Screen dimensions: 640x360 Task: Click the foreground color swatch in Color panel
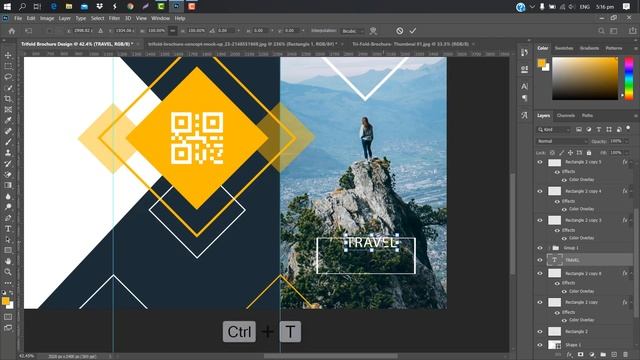pos(542,63)
